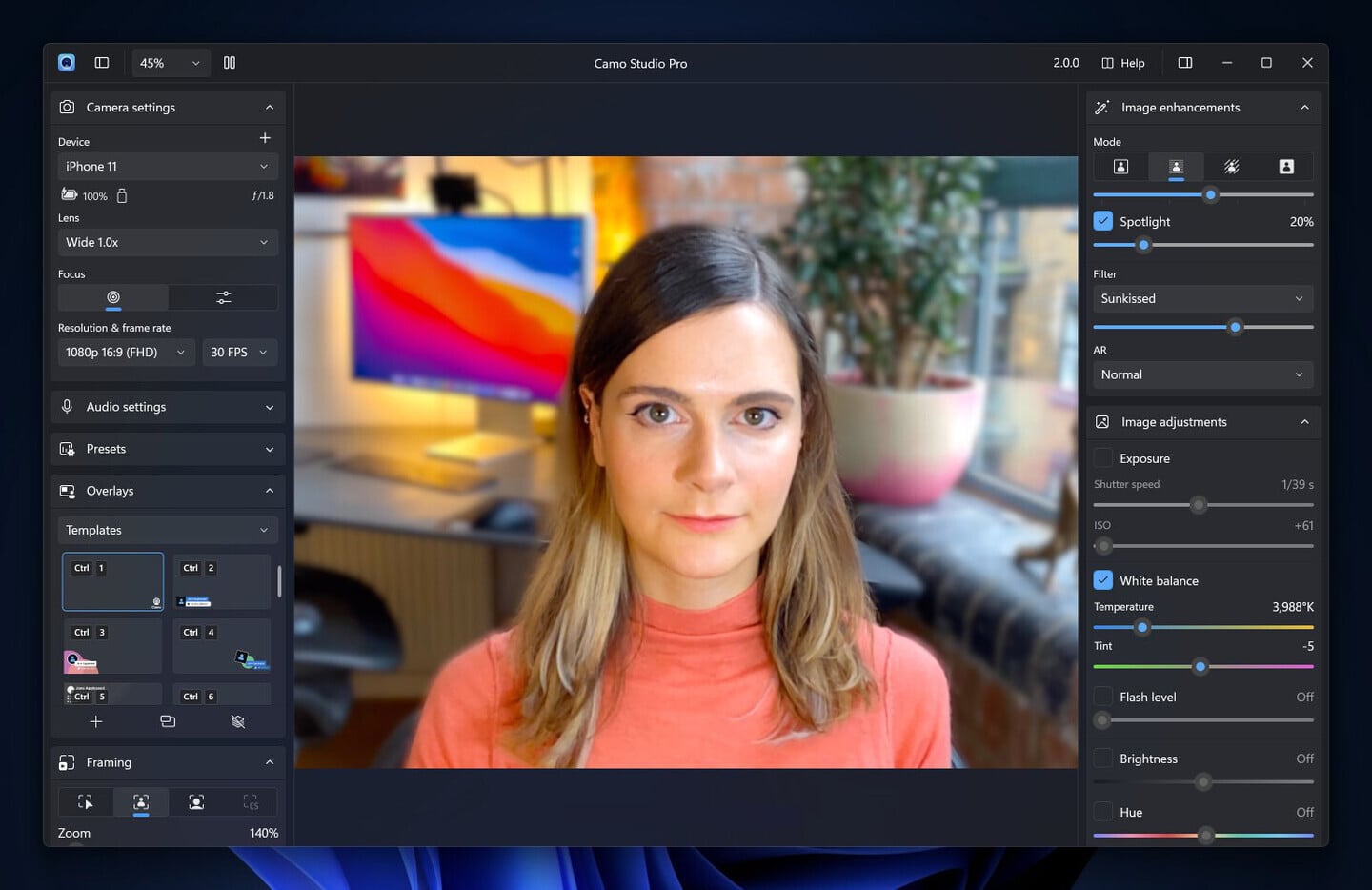Image resolution: width=1372 pixels, height=890 pixels.
Task: Expand the Presets section
Action: click(x=168, y=449)
